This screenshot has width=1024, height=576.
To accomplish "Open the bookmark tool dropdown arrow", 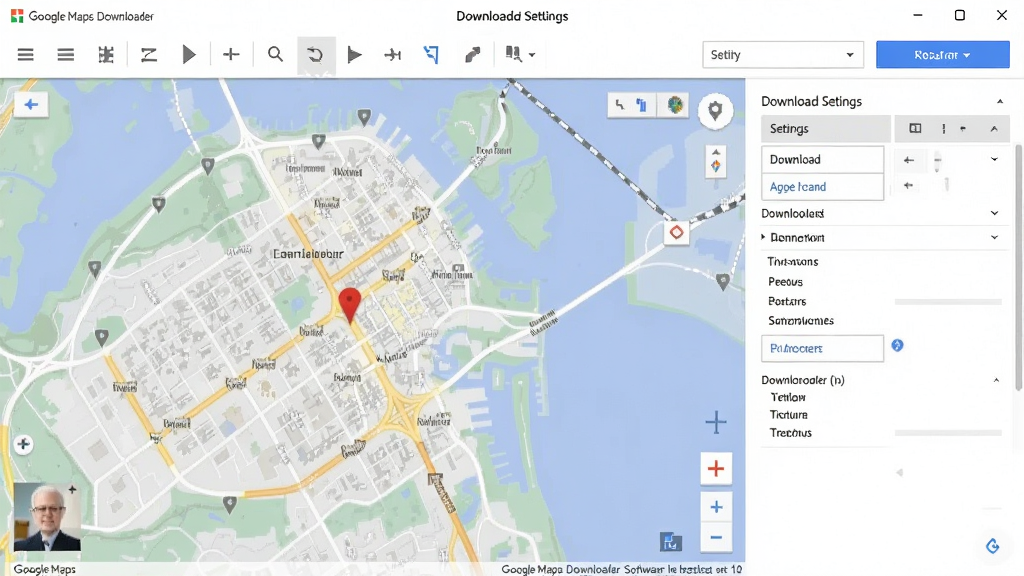I will 532,55.
